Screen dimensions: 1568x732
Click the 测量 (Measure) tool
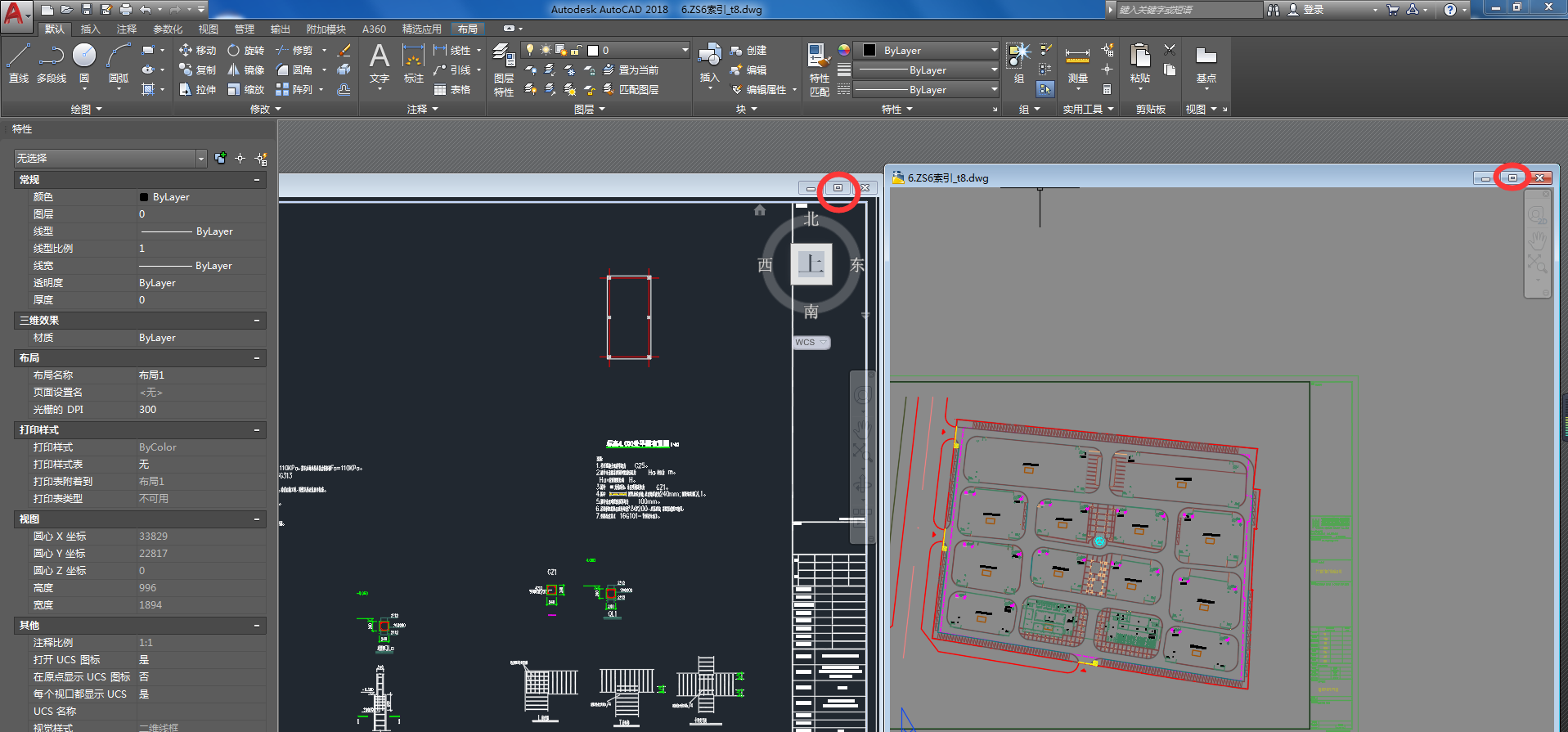coord(1077,65)
